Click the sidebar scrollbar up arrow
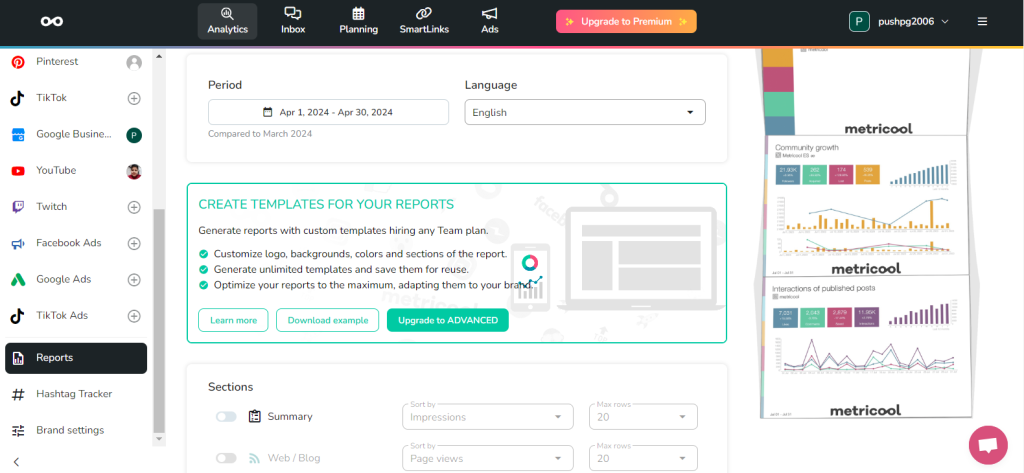Viewport: 1024px width, 473px height. (x=159, y=56)
